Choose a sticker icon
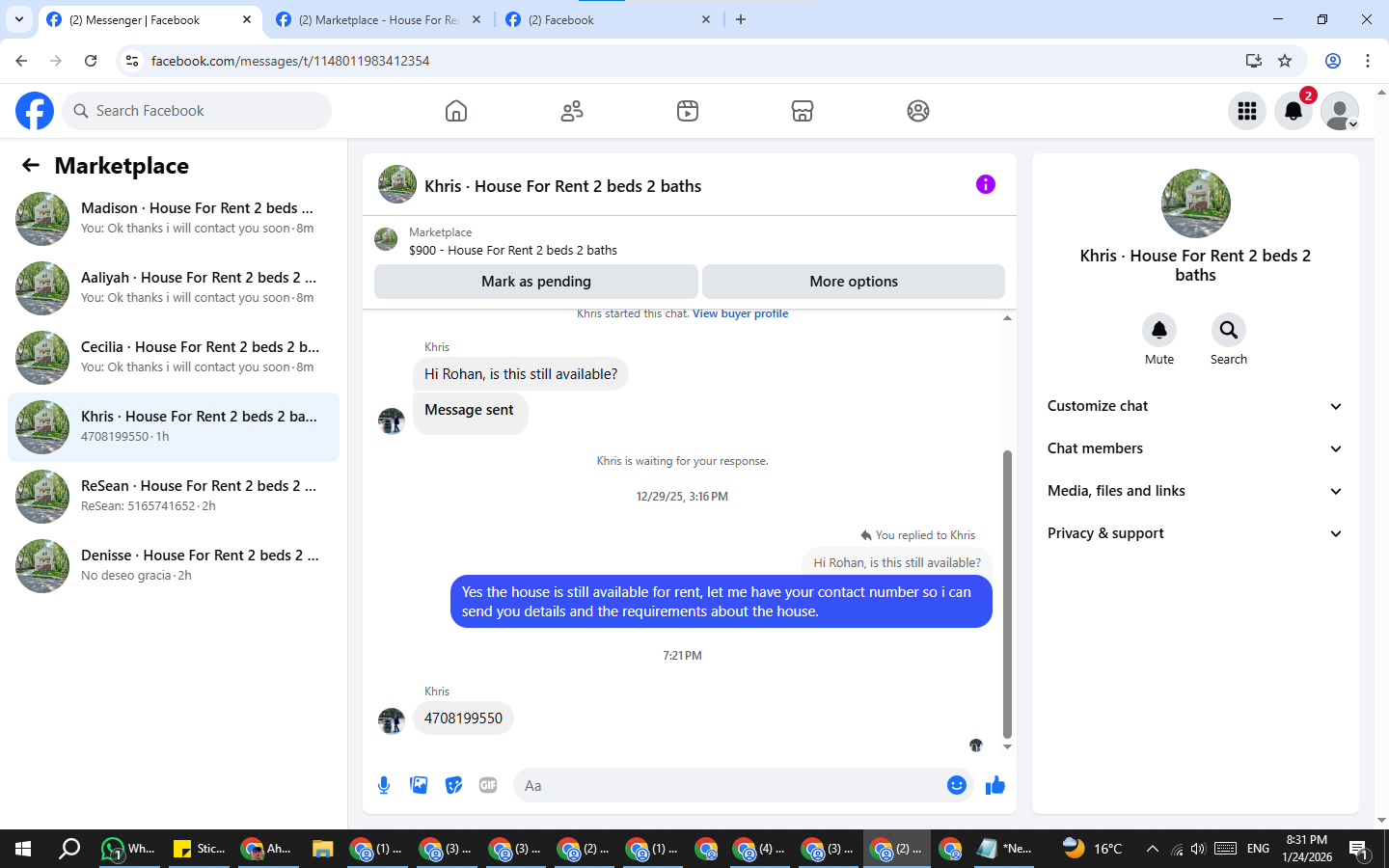 (453, 785)
